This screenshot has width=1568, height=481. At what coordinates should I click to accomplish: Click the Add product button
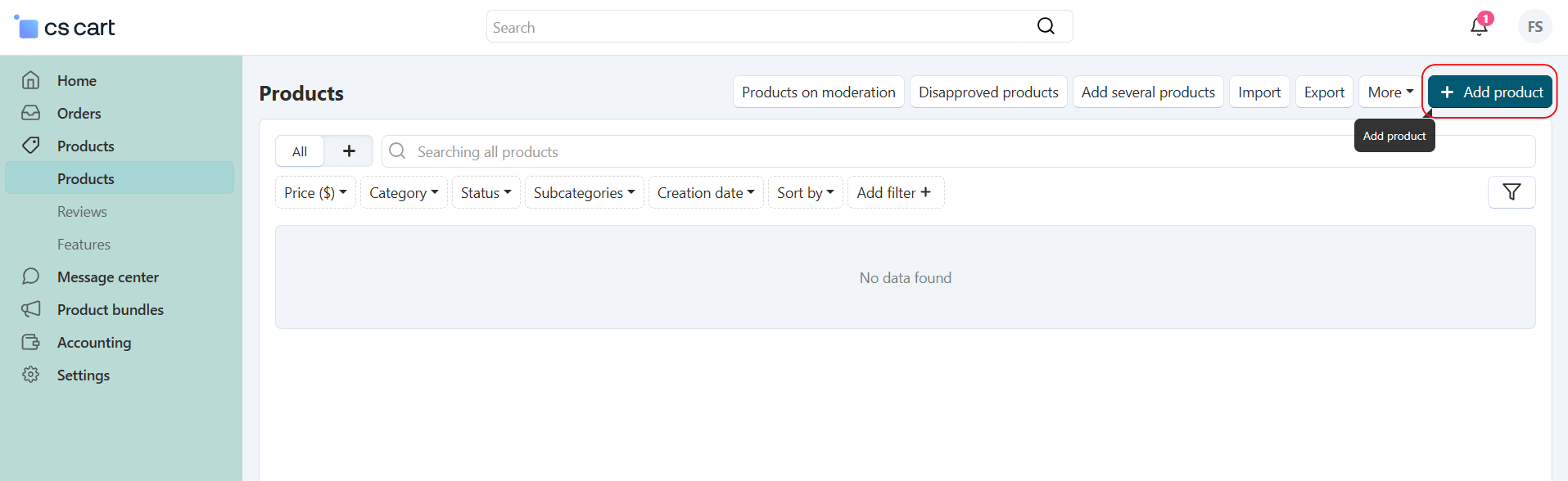(1490, 92)
